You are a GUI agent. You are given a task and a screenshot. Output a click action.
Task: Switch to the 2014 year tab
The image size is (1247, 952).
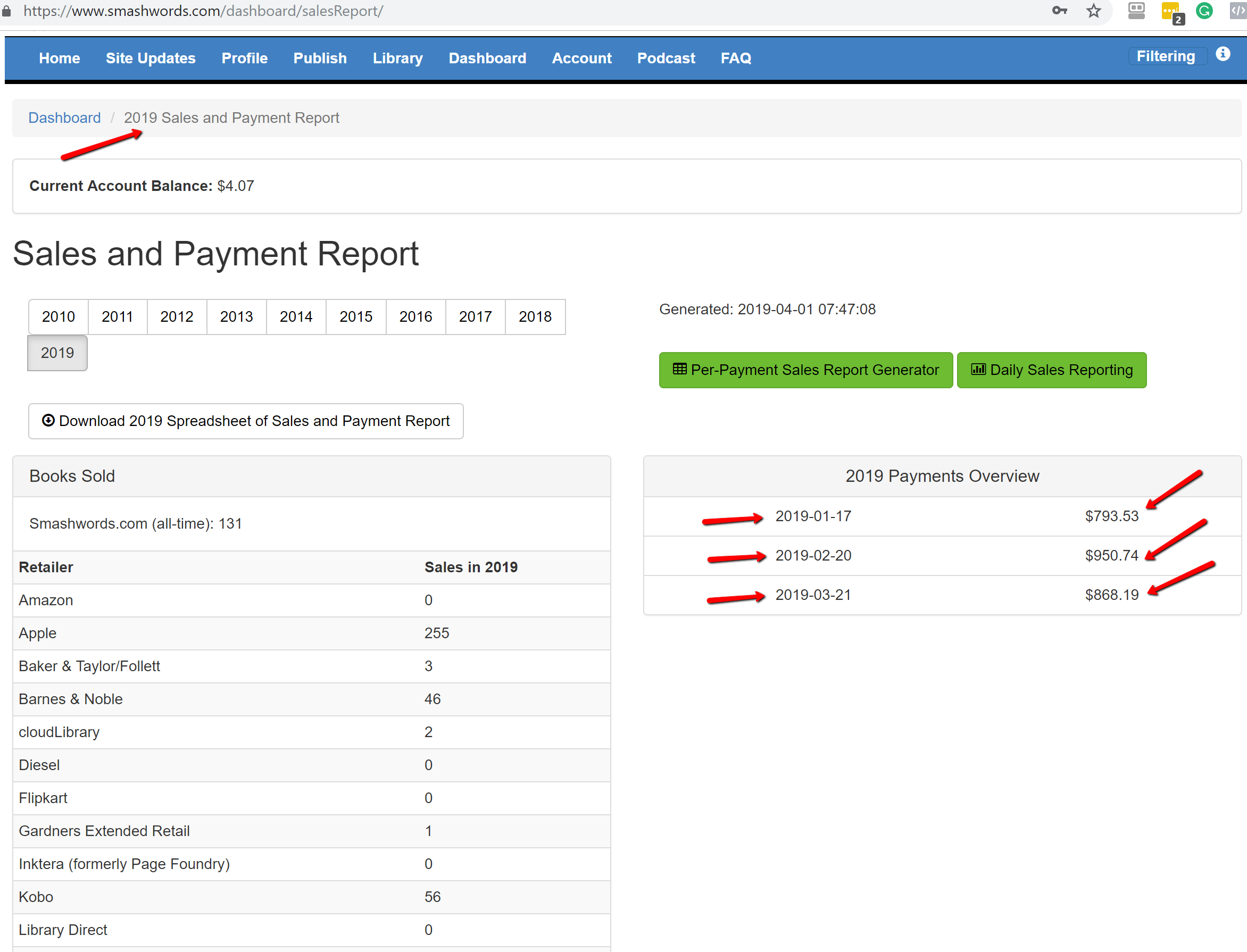click(296, 317)
